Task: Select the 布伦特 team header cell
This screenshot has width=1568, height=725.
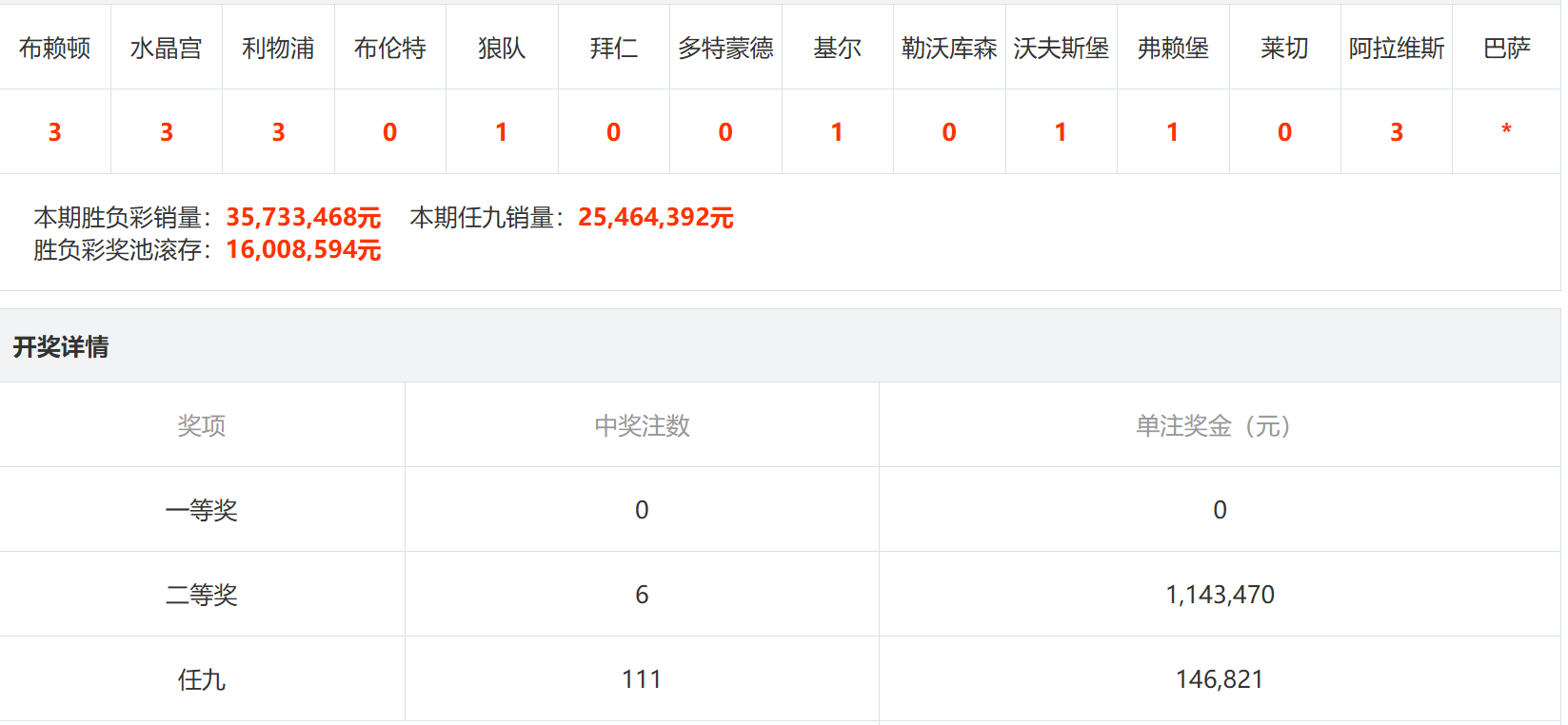Action: point(390,48)
